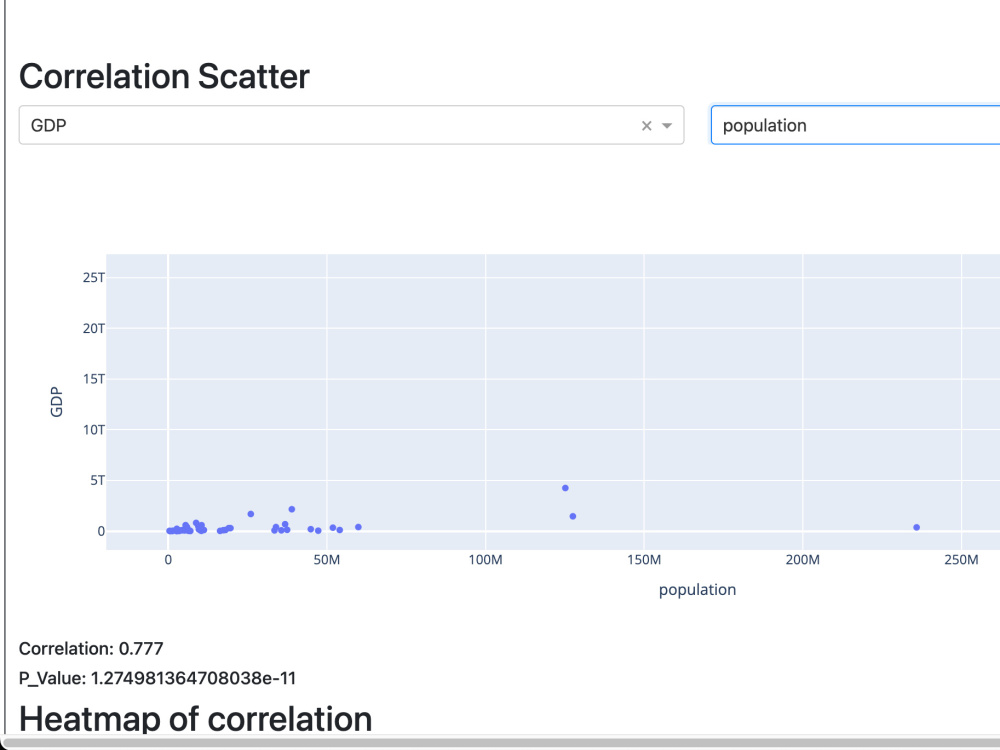
Task: Click the GDP y-axis title
Action: (56, 402)
